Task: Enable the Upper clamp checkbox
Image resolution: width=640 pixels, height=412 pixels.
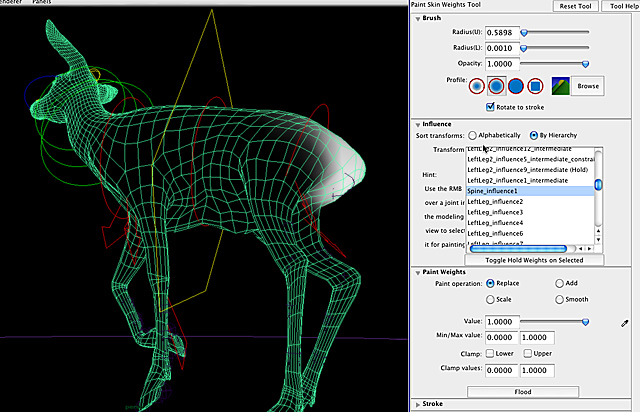Action: pos(528,353)
